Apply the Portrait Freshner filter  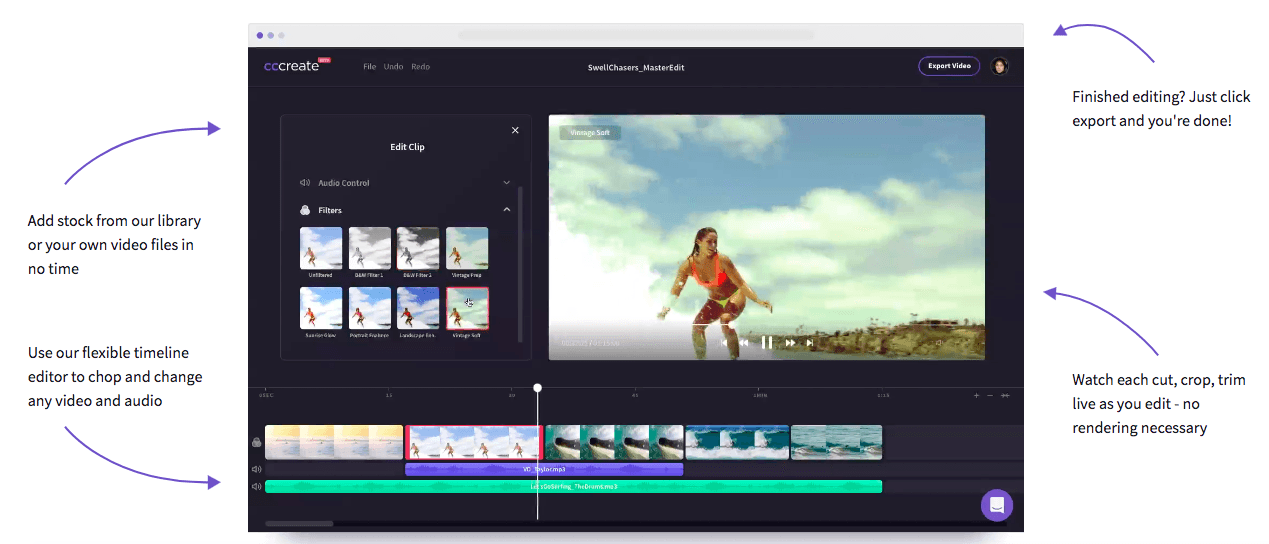click(x=370, y=308)
